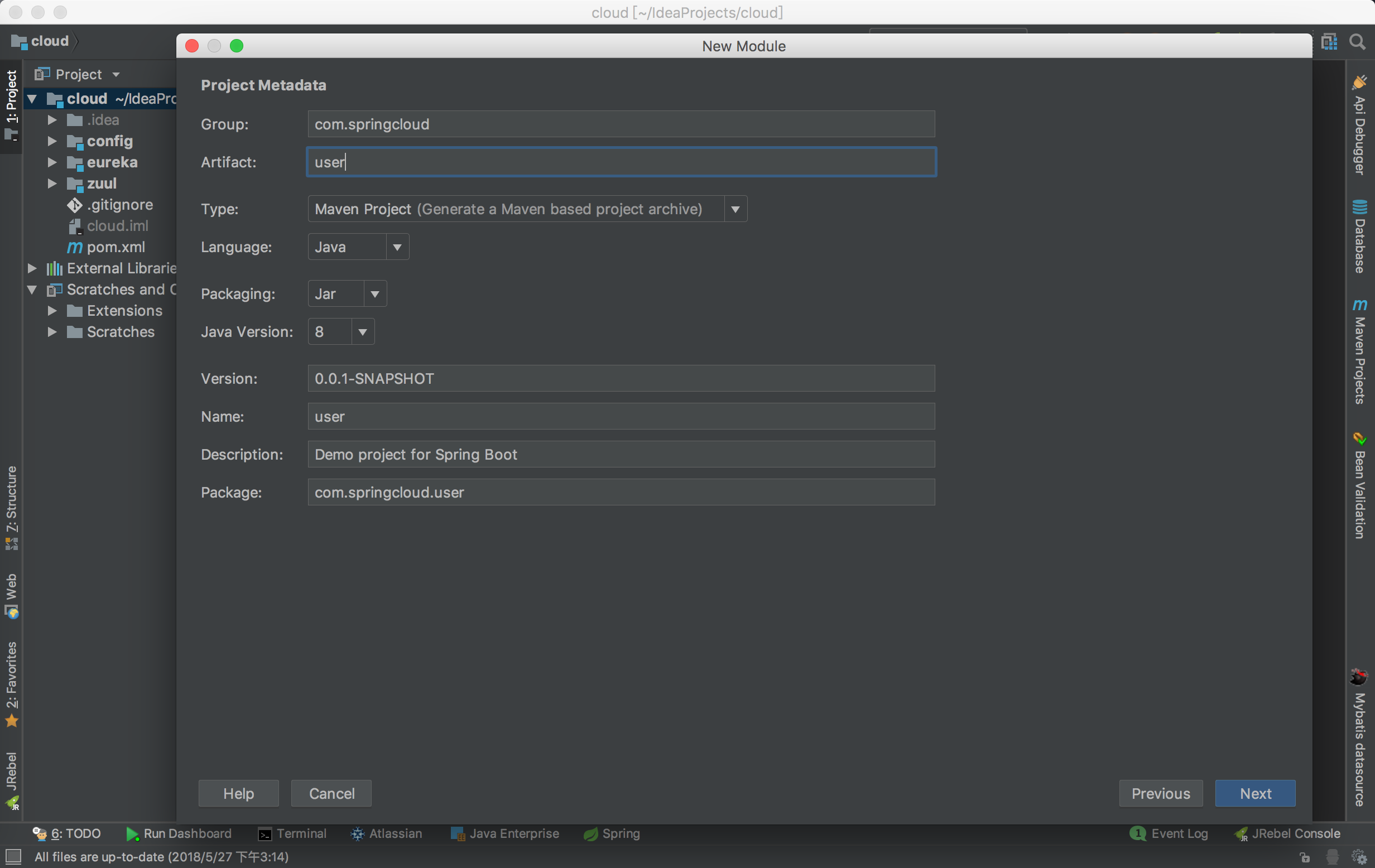Collapse the cloud project root

tap(32, 99)
